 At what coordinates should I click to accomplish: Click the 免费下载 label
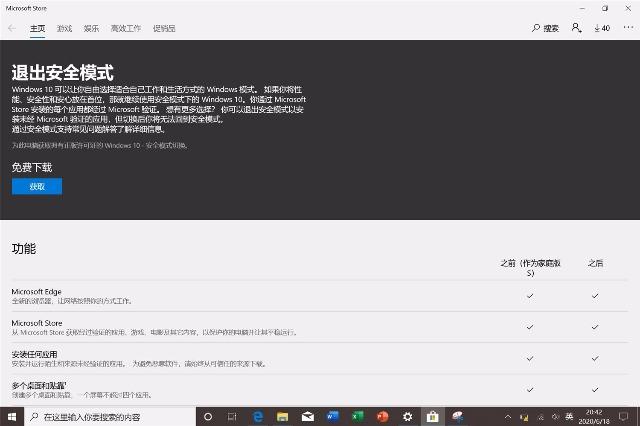pyautogui.click(x=32, y=167)
